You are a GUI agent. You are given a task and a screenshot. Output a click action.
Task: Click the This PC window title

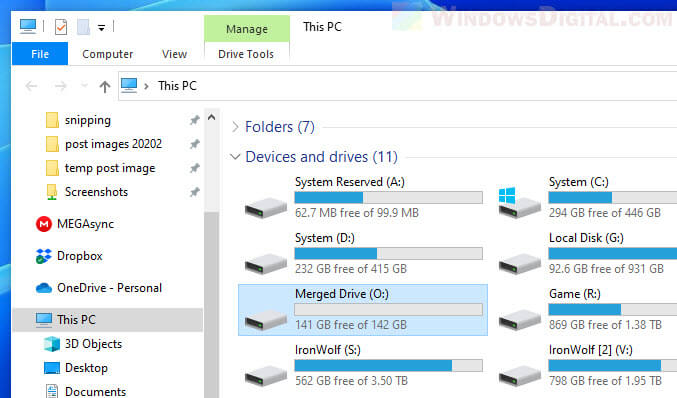pos(323,27)
